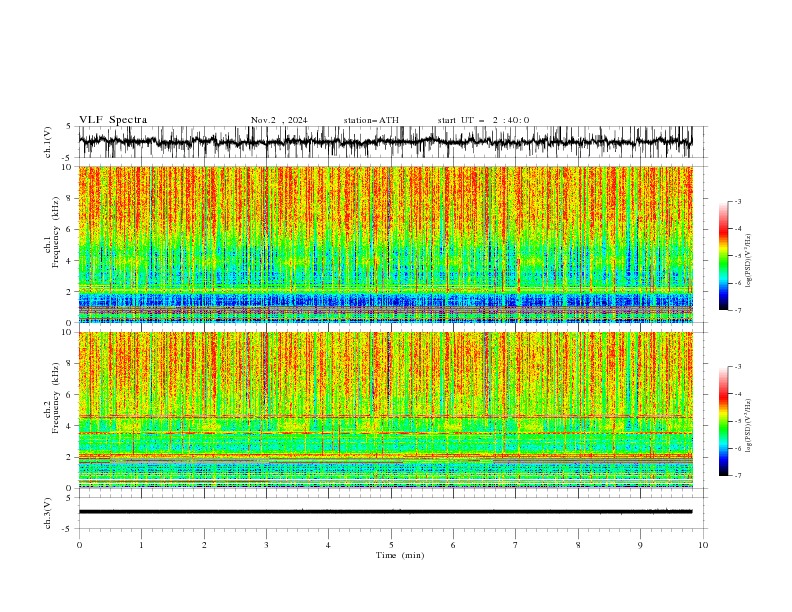Click the ch.1 spectrogram color bar

[724, 256]
